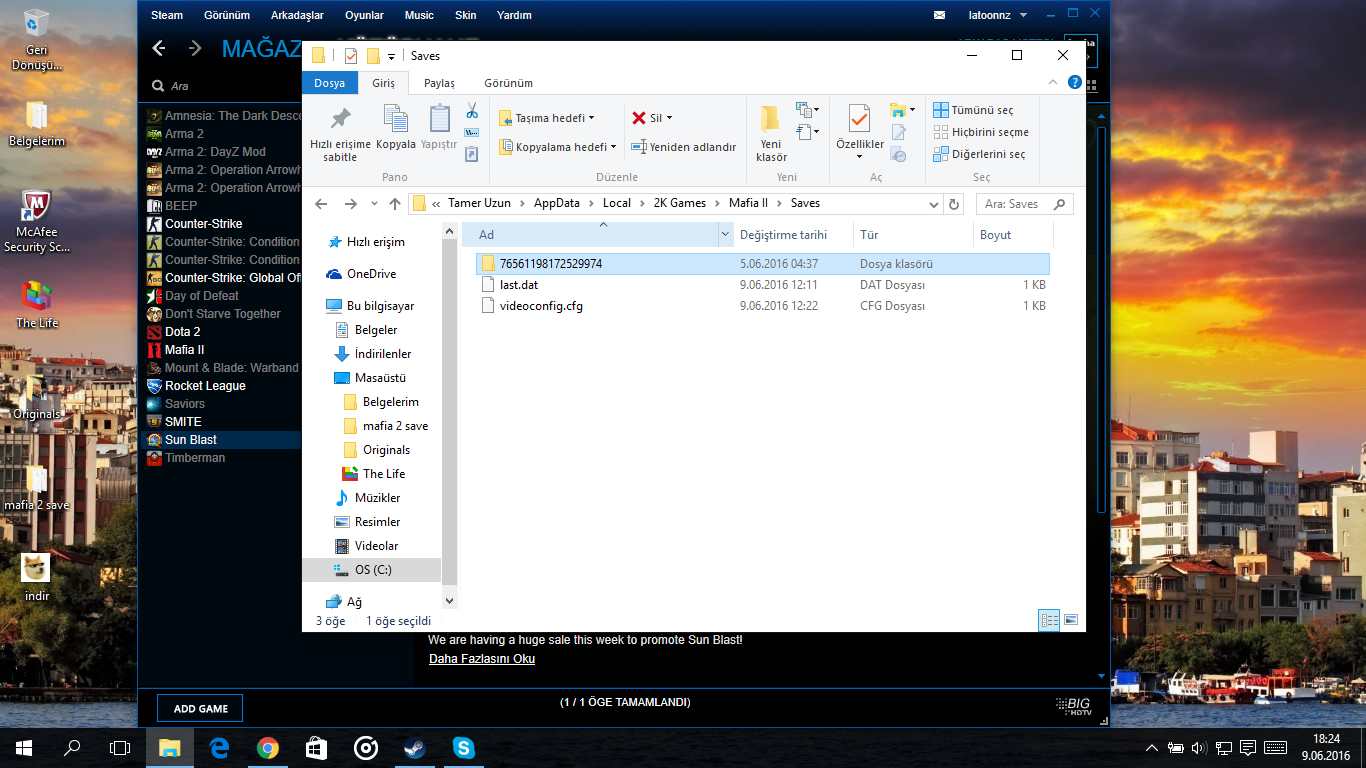Open Chrome from the taskbar
Viewport: 1366px width, 768px height.
267,747
